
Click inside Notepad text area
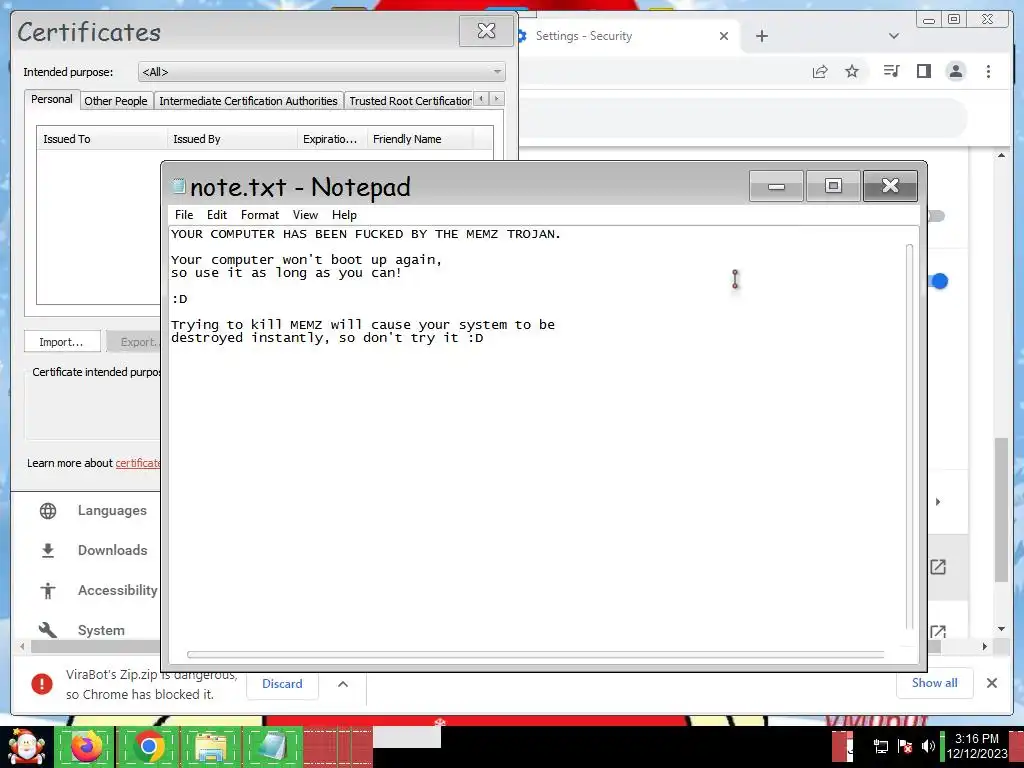click(x=537, y=437)
